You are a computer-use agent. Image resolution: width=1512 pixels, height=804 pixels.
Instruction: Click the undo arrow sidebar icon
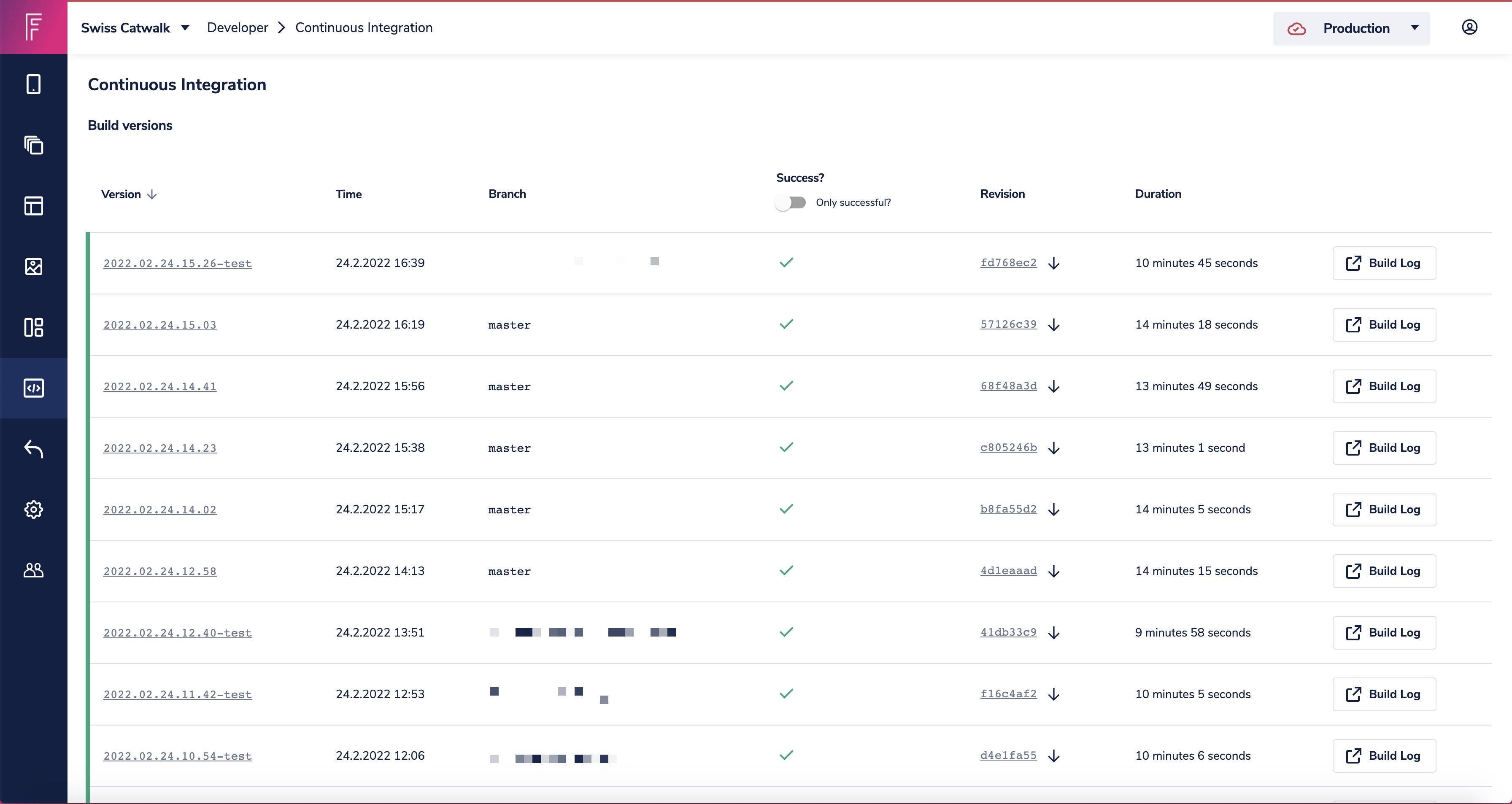click(x=33, y=449)
